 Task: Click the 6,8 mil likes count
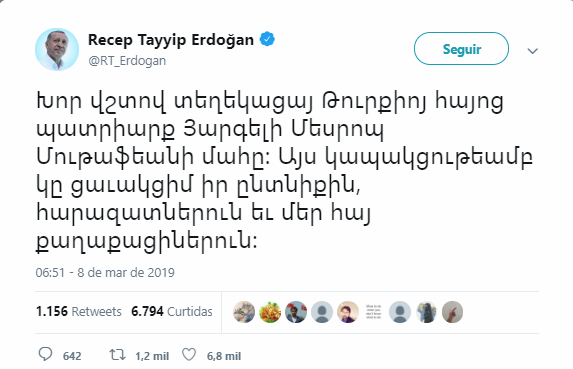coord(224,356)
